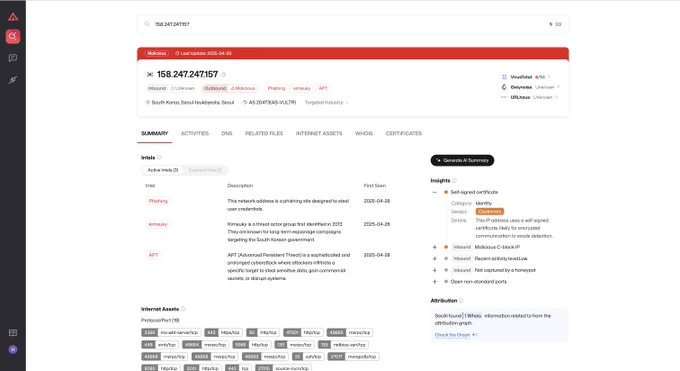Select the Active Intels toggle

coord(163,170)
